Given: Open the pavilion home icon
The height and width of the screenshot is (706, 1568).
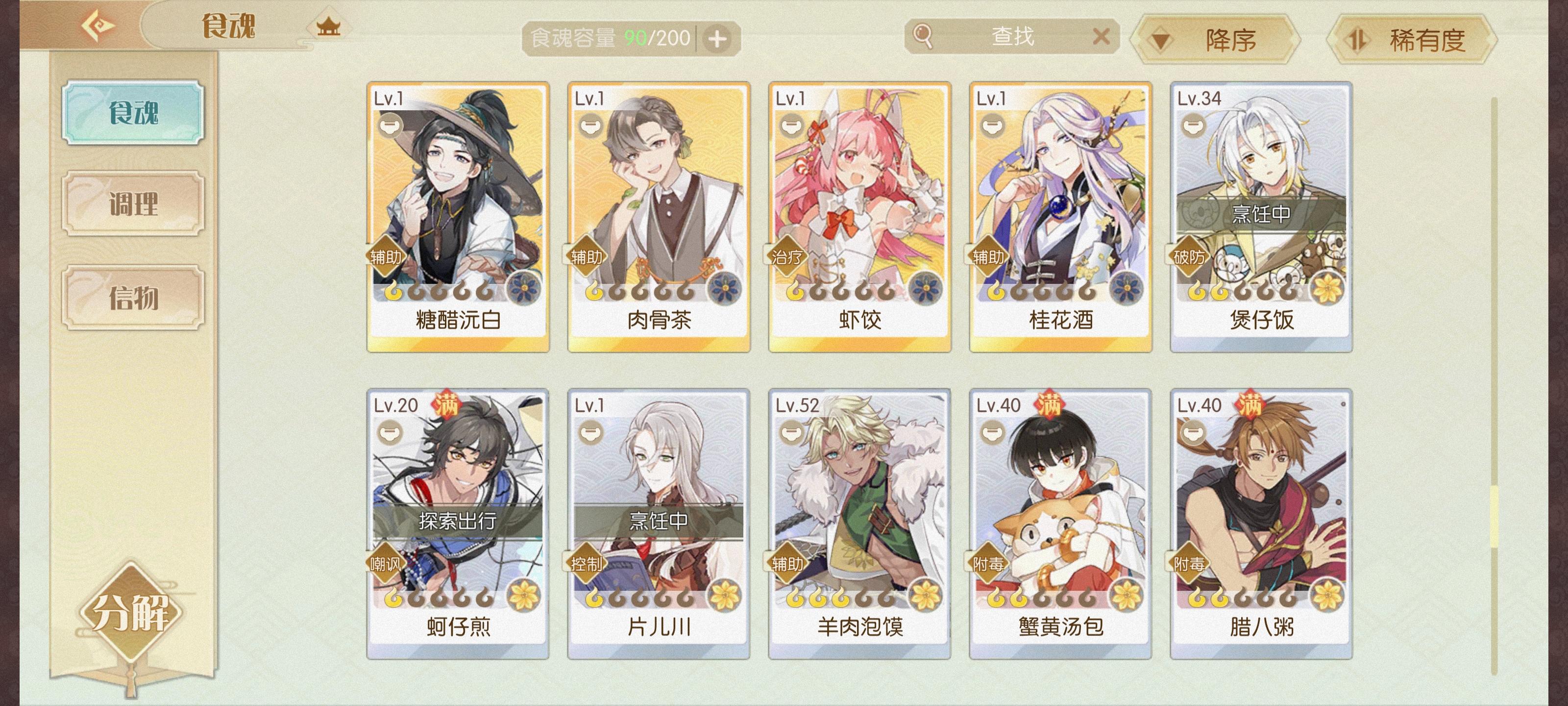Looking at the screenshot, I should pyautogui.click(x=328, y=27).
